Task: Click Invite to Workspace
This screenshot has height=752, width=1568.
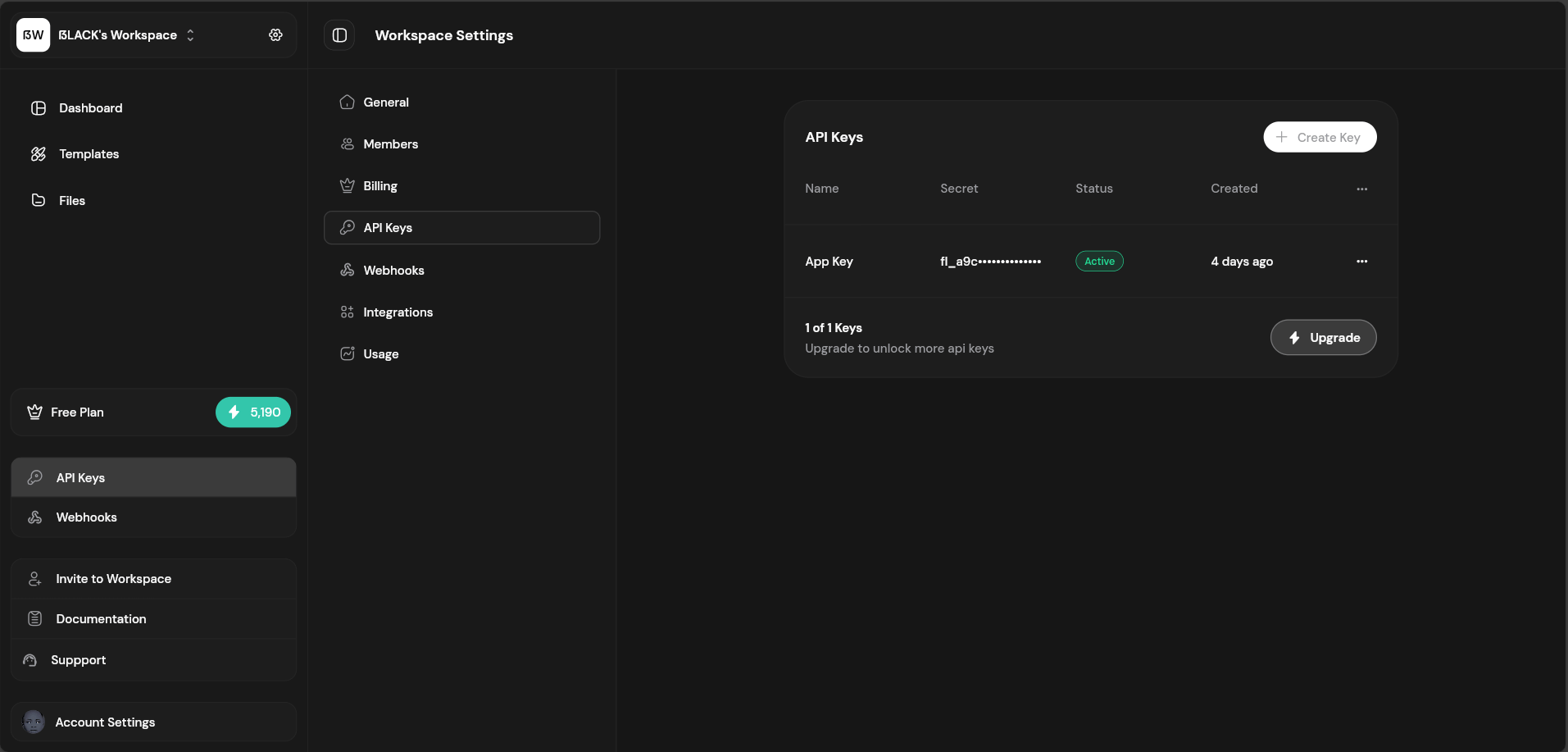Action: click(x=153, y=579)
